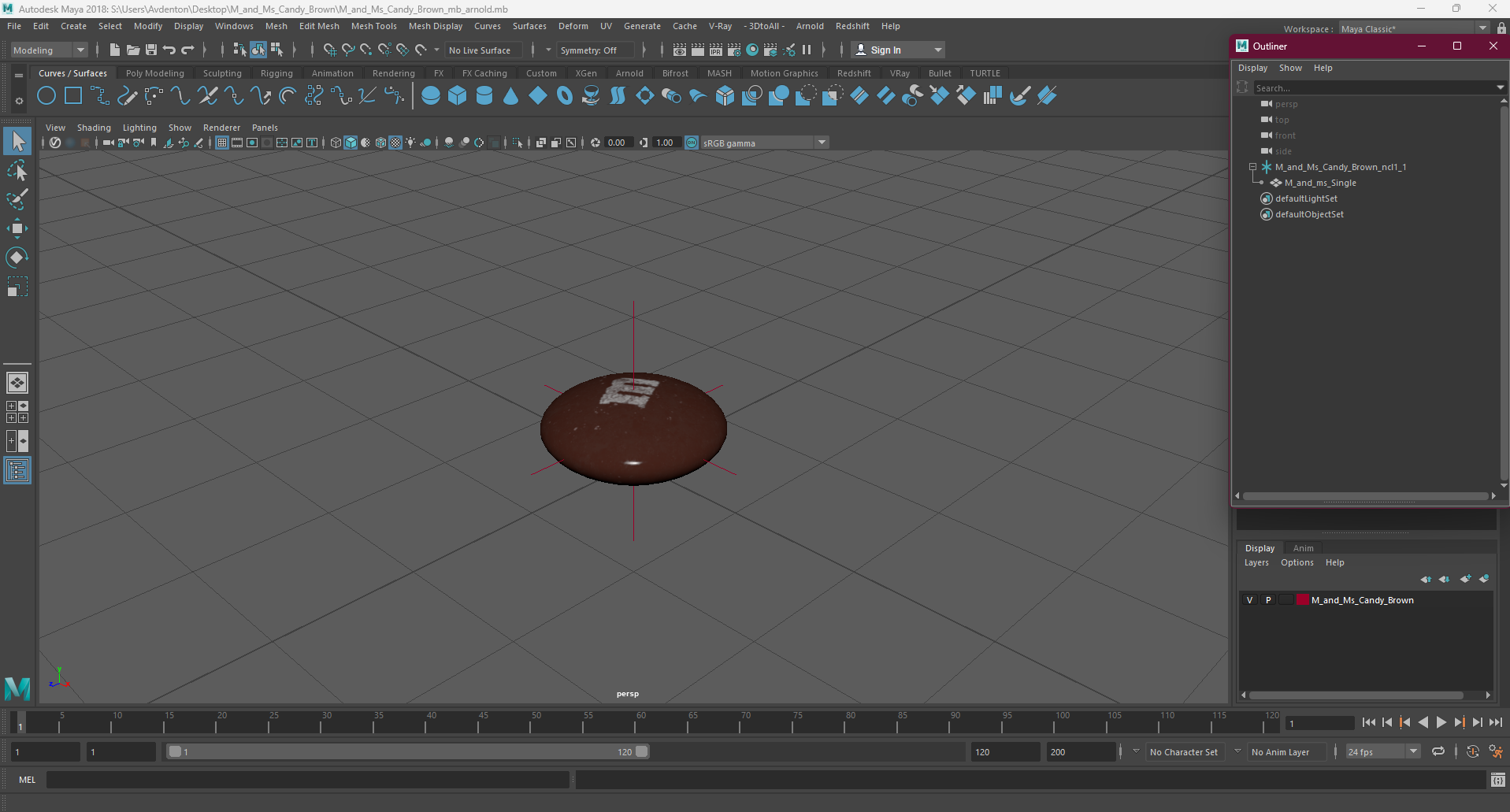Click the range slider end handle
The image size is (1510, 812).
point(642,751)
